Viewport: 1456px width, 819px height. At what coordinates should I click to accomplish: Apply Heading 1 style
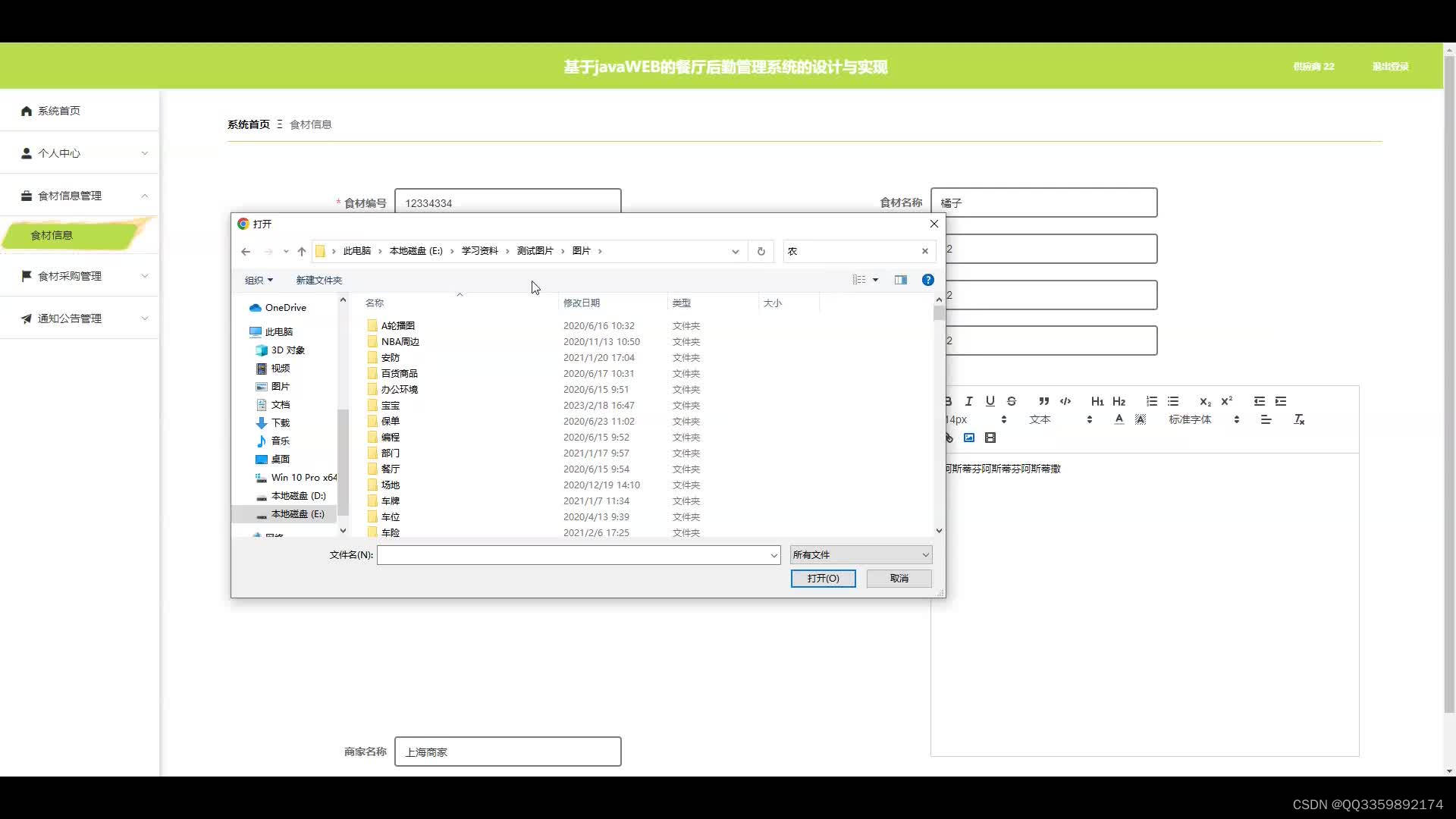coord(1097,401)
